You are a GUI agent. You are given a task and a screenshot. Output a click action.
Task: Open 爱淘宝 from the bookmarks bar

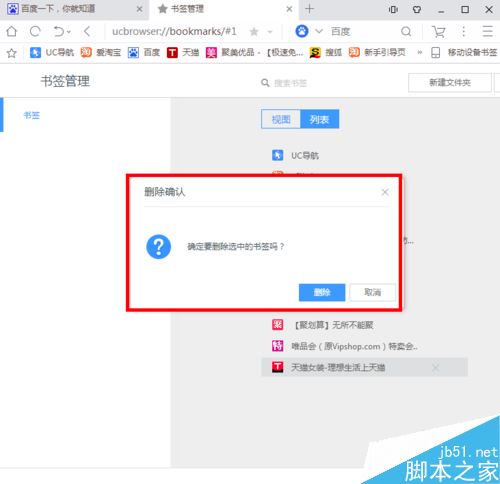(x=101, y=52)
